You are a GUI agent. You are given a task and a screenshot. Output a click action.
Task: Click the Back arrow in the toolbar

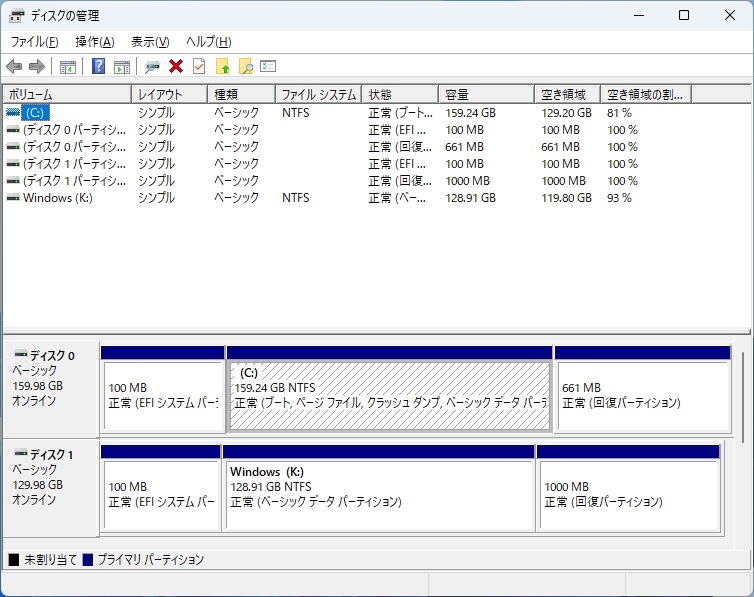14,67
